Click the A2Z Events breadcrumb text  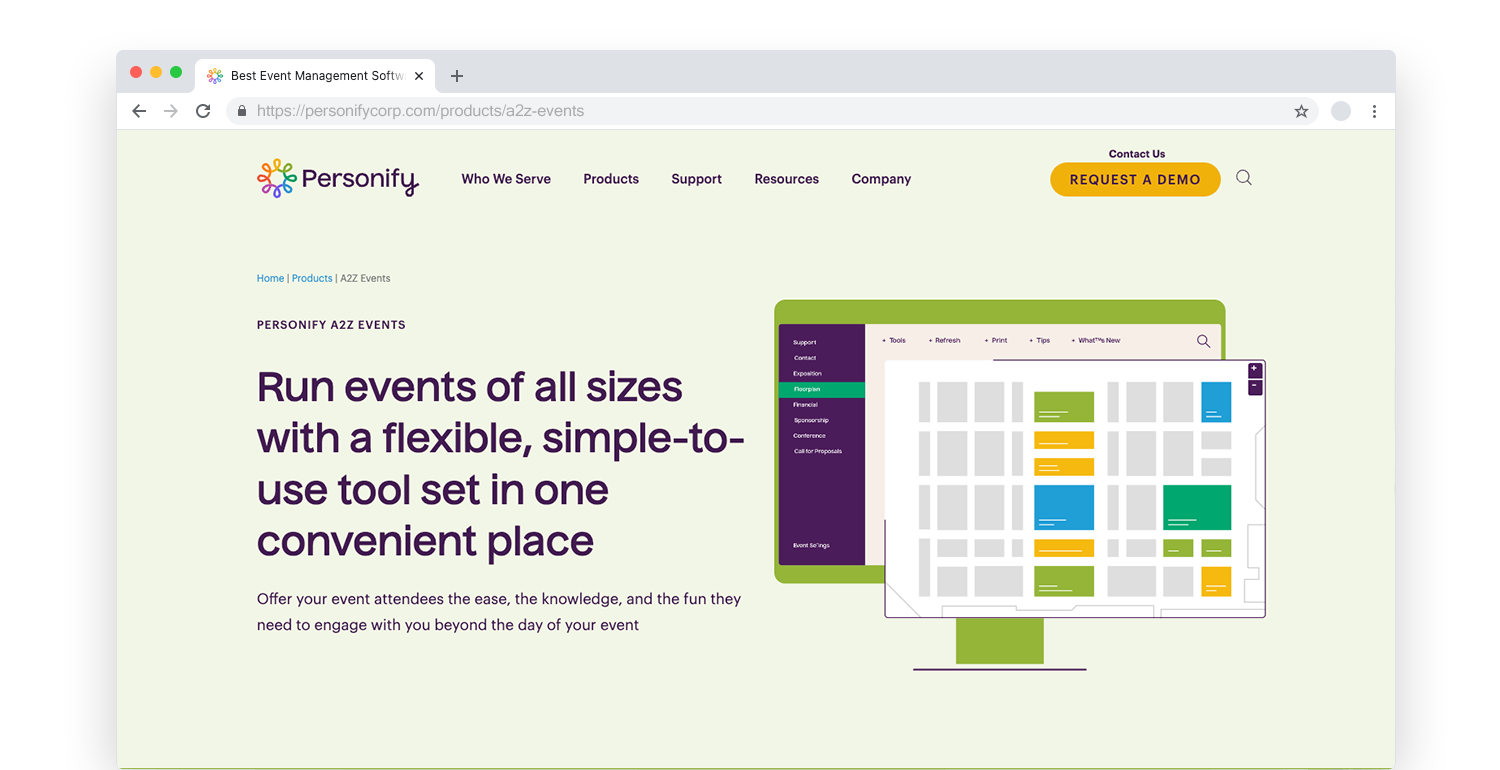click(x=365, y=278)
